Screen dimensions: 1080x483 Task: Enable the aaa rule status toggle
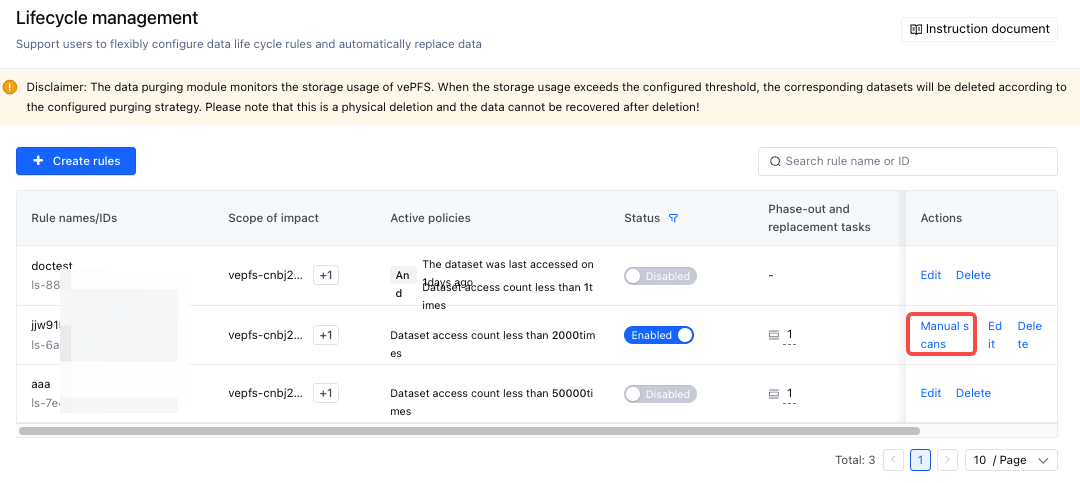coord(661,394)
